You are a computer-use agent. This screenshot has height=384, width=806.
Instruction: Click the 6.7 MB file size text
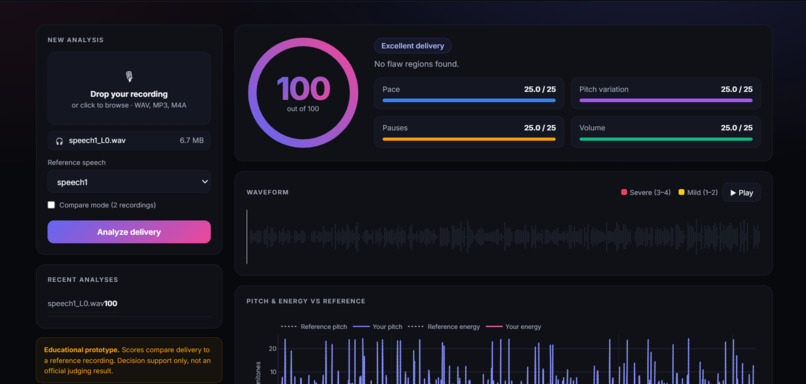pyautogui.click(x=191, y=140)
